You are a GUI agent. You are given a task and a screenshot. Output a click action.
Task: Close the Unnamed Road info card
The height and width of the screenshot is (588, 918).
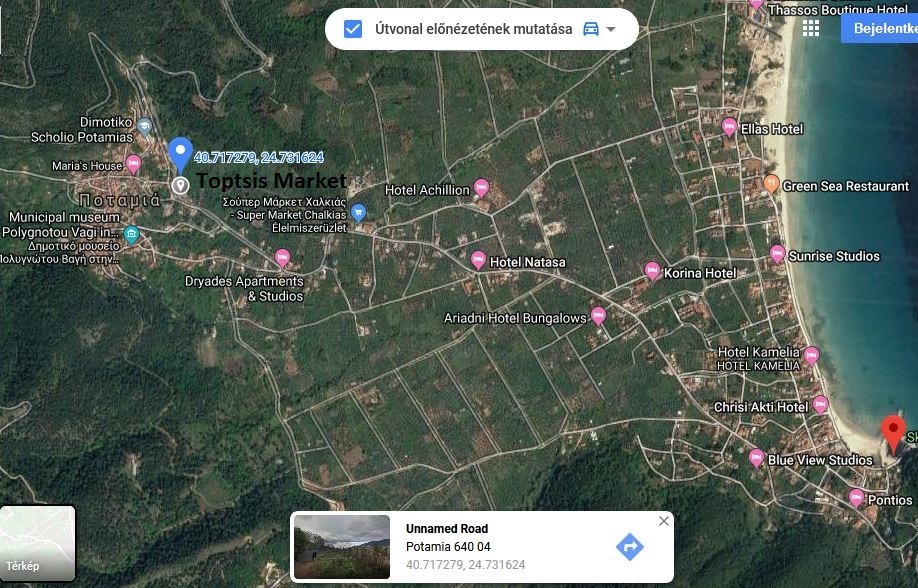tap(663, 521)
